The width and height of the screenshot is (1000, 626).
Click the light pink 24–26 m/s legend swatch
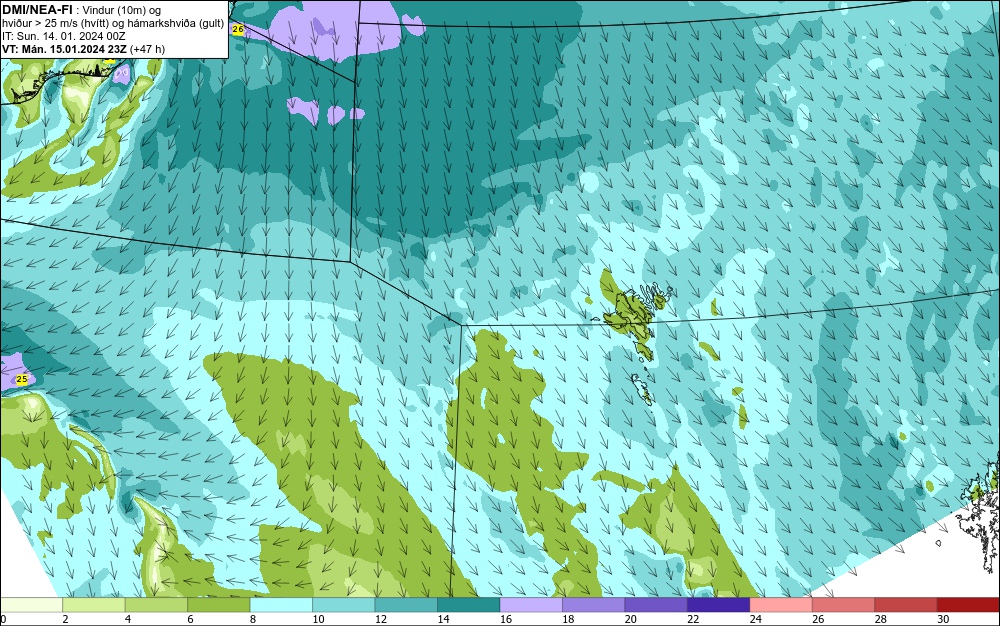pos(781,605)
